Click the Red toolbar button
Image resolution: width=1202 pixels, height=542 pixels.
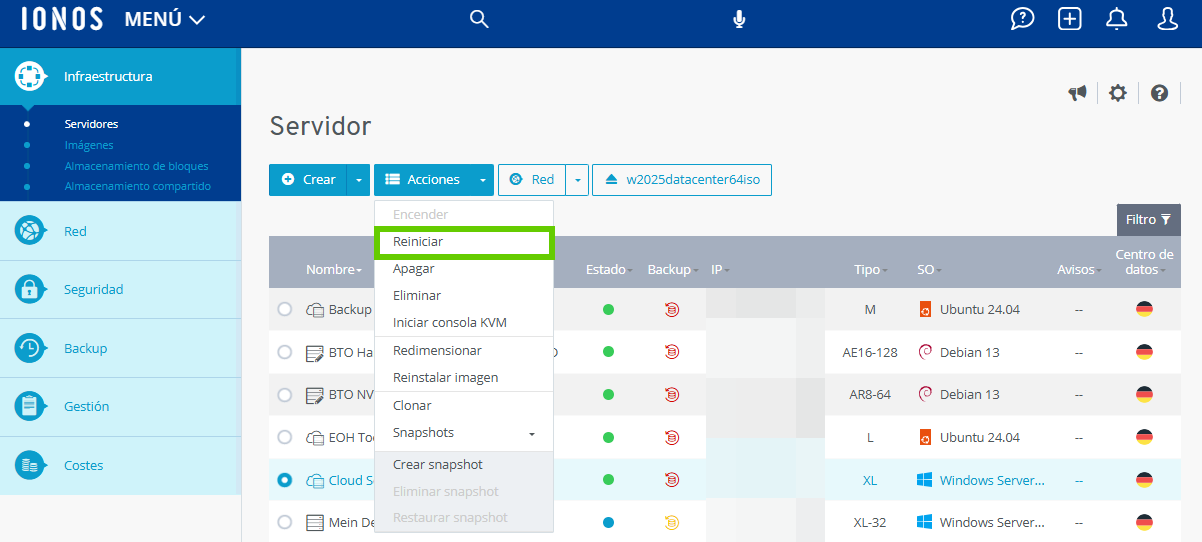532,180
